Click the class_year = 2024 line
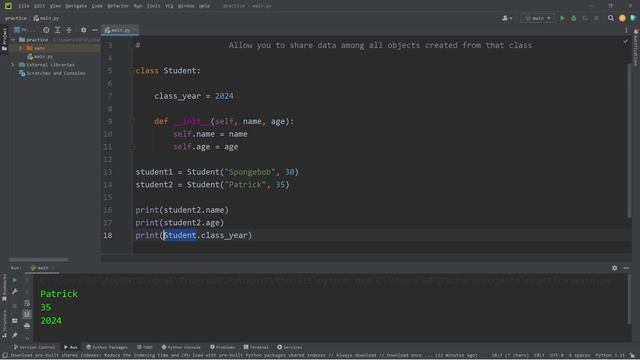This screenshot has width=640, height=360. pos(194,96)
